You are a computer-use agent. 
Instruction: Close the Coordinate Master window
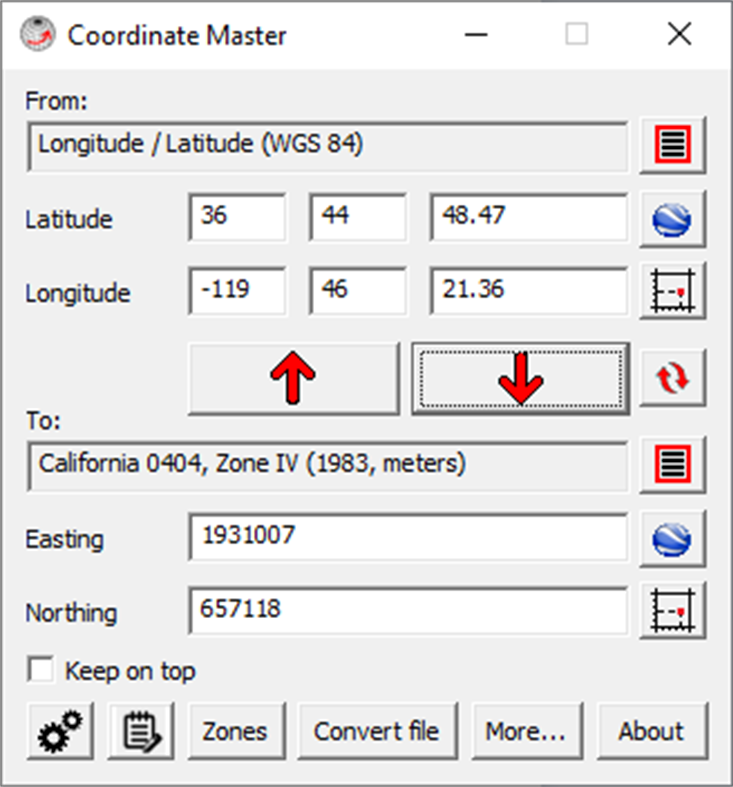[x=680, y=35]
